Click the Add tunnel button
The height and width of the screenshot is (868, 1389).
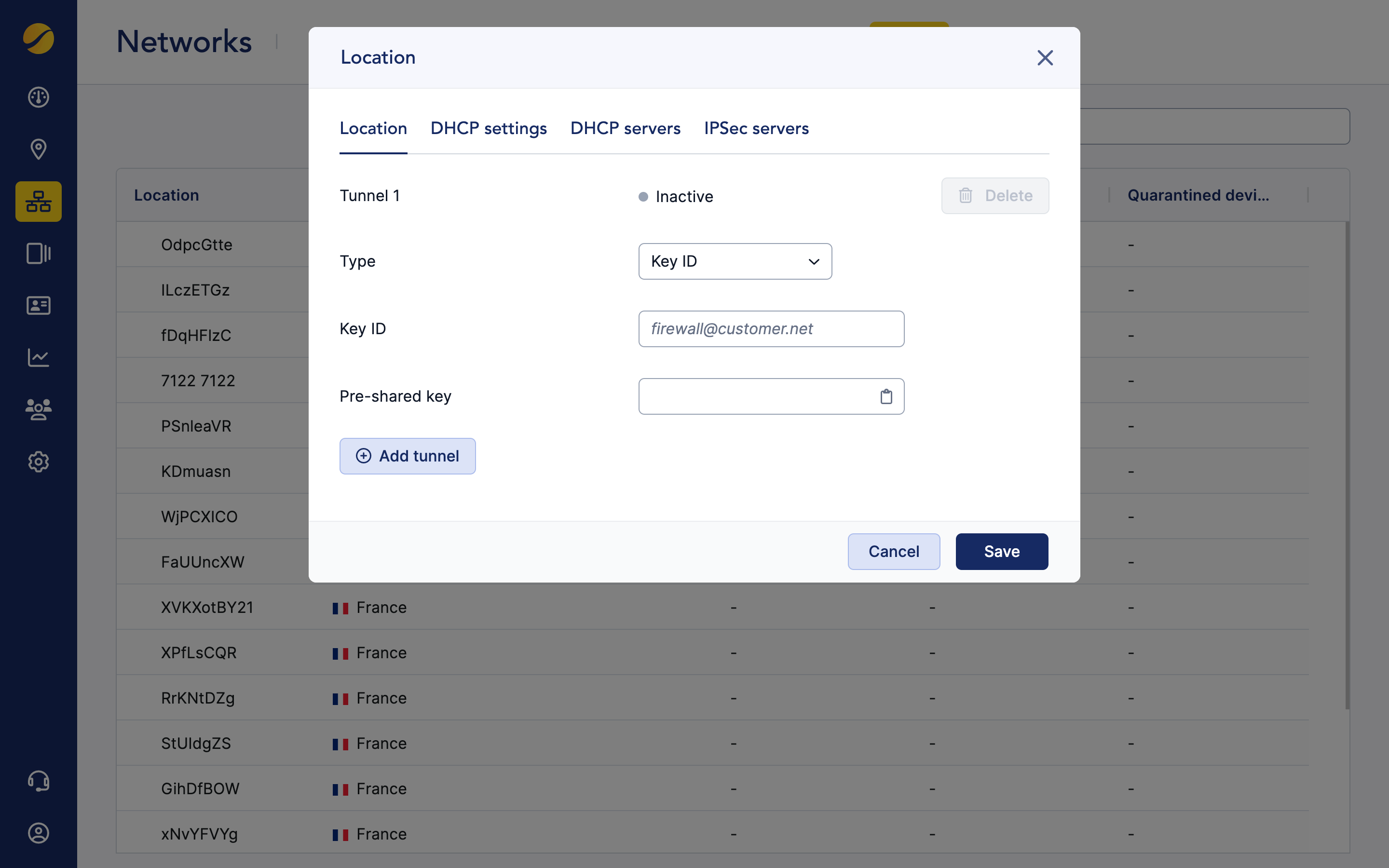click(x=408, y=455)
